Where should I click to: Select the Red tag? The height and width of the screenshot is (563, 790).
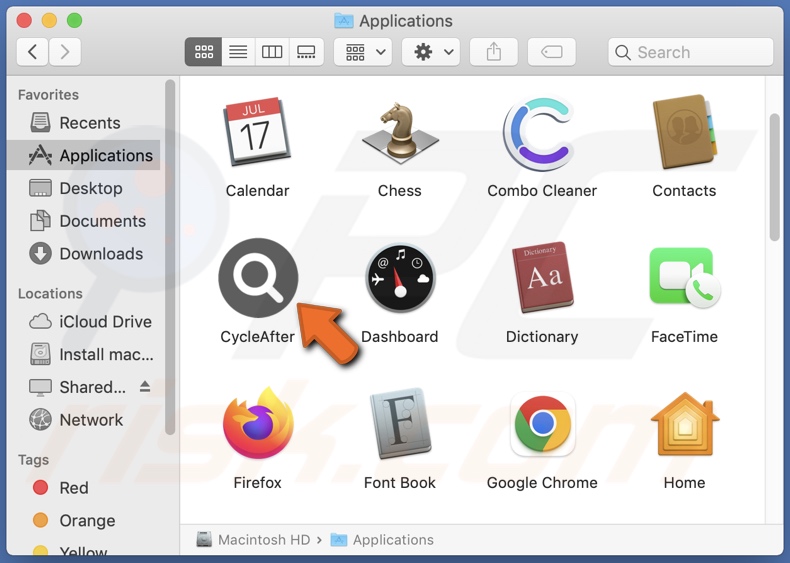click(x=84, y=488)
